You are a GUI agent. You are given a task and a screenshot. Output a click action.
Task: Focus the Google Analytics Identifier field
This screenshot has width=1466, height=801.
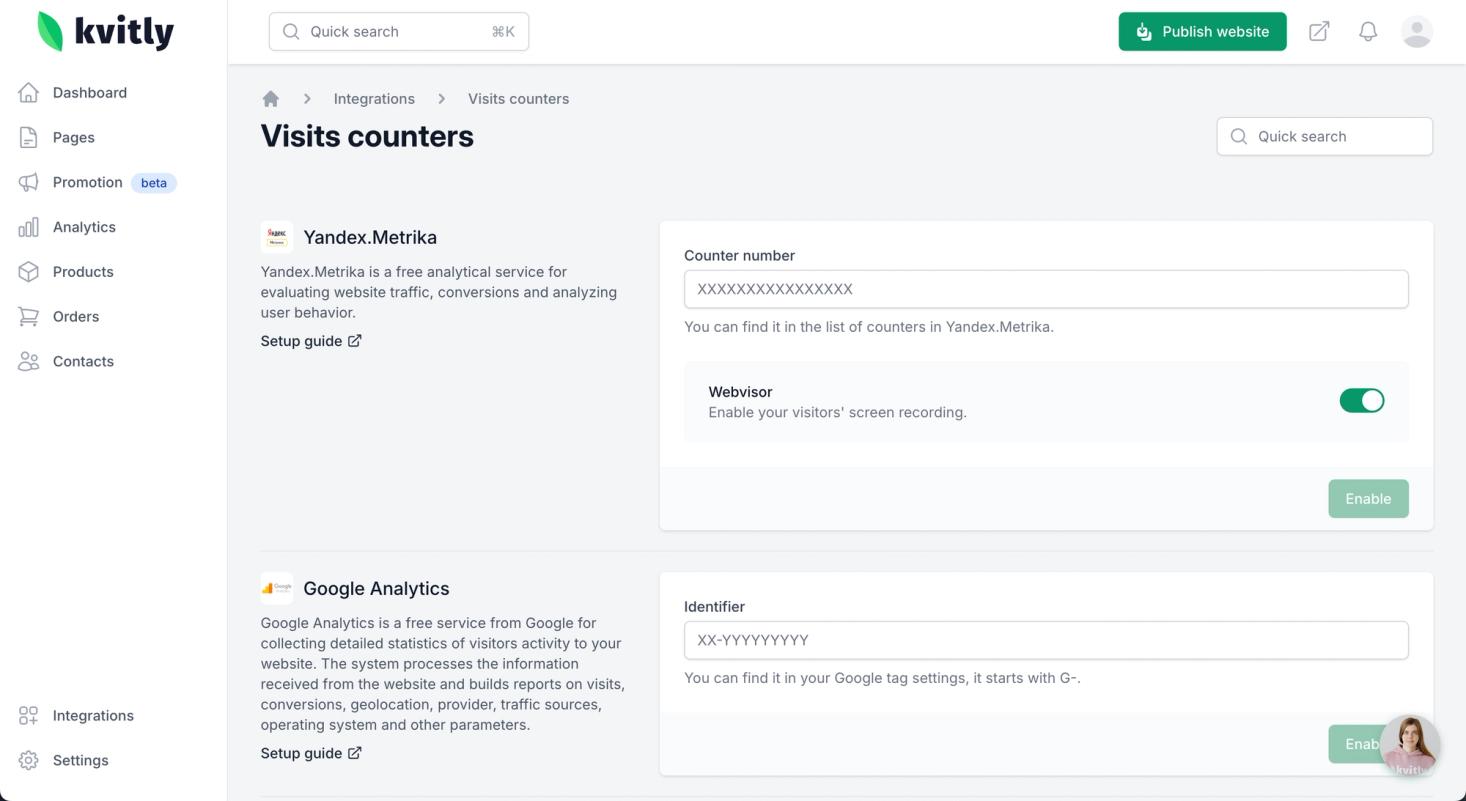1046,641
